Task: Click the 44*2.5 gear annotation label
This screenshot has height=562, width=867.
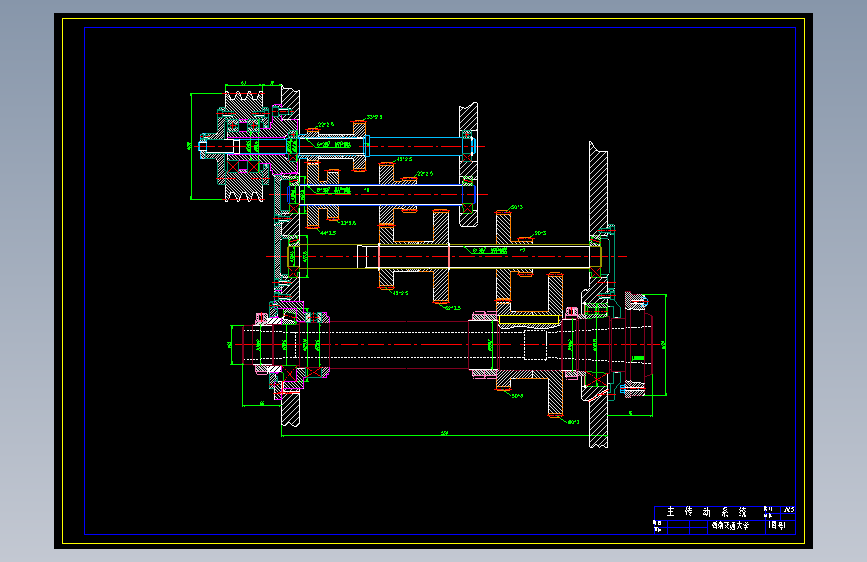Action: coord(328,233)
